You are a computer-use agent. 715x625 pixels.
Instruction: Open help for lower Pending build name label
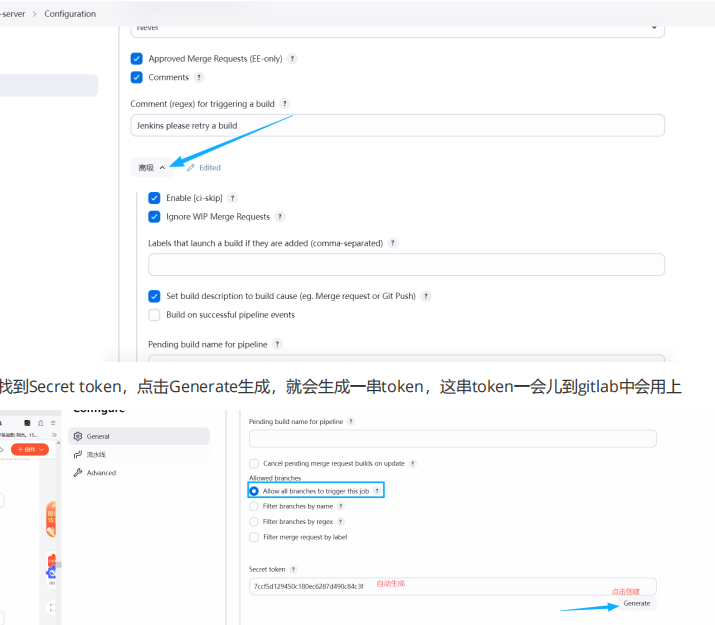pyautogui.click(x=351, y=421)
